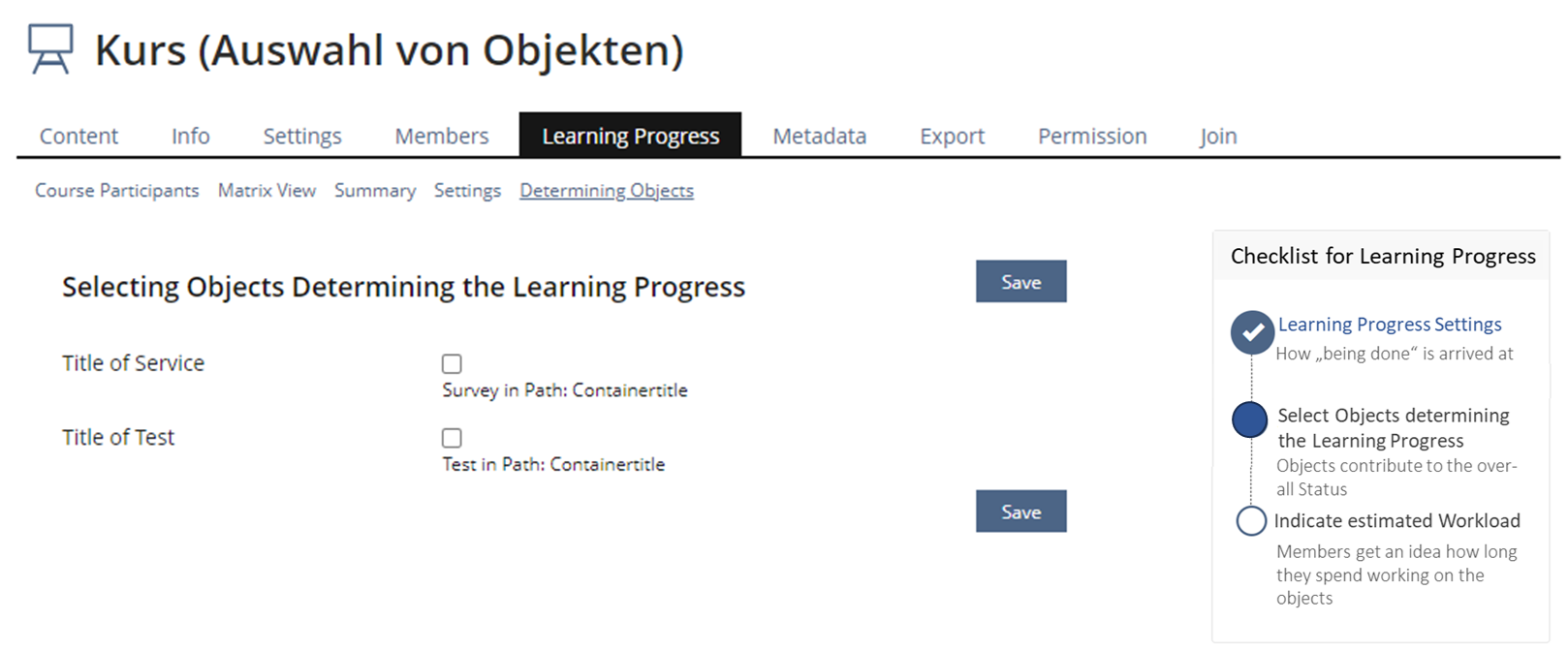Click the Determining Objects sub-tab link

[x=607, y=191]
